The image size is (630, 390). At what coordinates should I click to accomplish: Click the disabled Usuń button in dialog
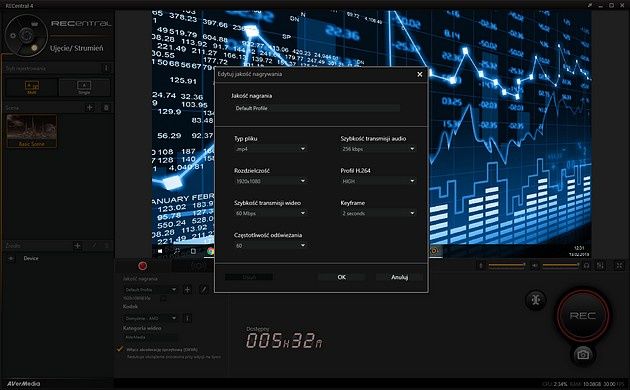pos(249,277)
